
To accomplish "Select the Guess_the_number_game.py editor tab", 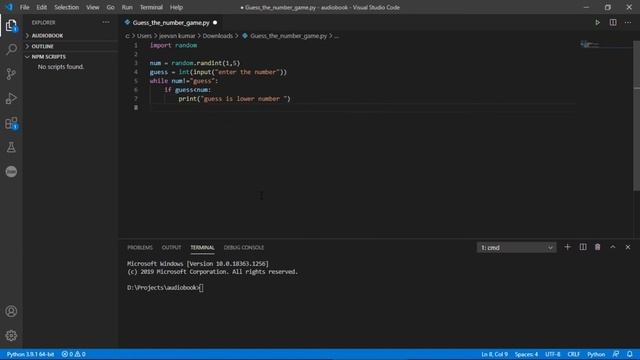I will tap(171, 23).
